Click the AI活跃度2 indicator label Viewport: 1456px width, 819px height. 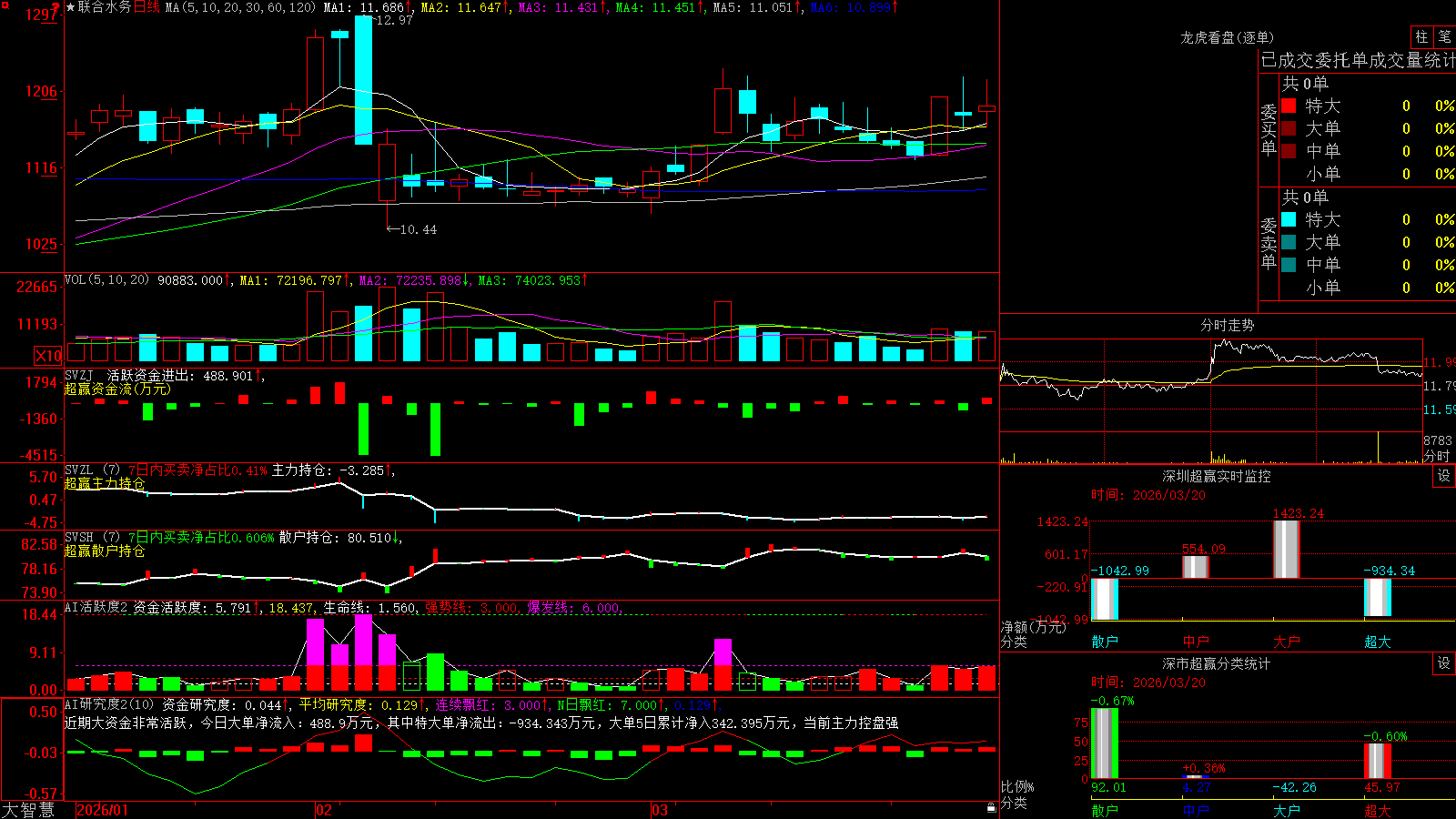[96, 607]
